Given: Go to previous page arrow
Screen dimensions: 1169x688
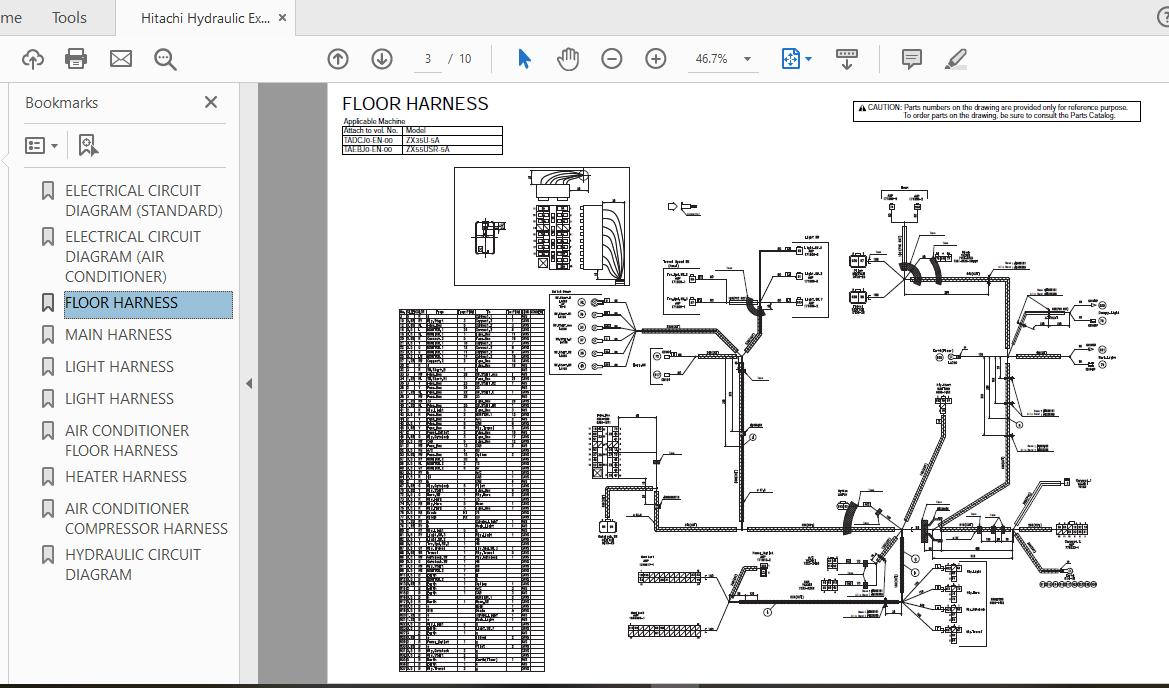Looking at the screenshot, I should click(x=338, y=59).
